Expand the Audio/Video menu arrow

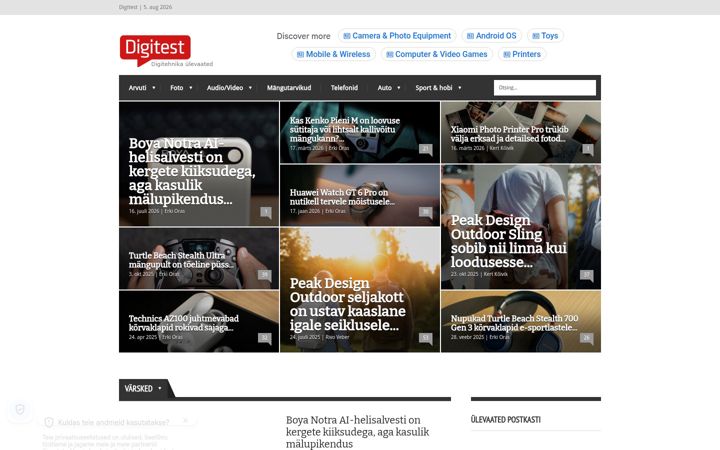[250, 88]
